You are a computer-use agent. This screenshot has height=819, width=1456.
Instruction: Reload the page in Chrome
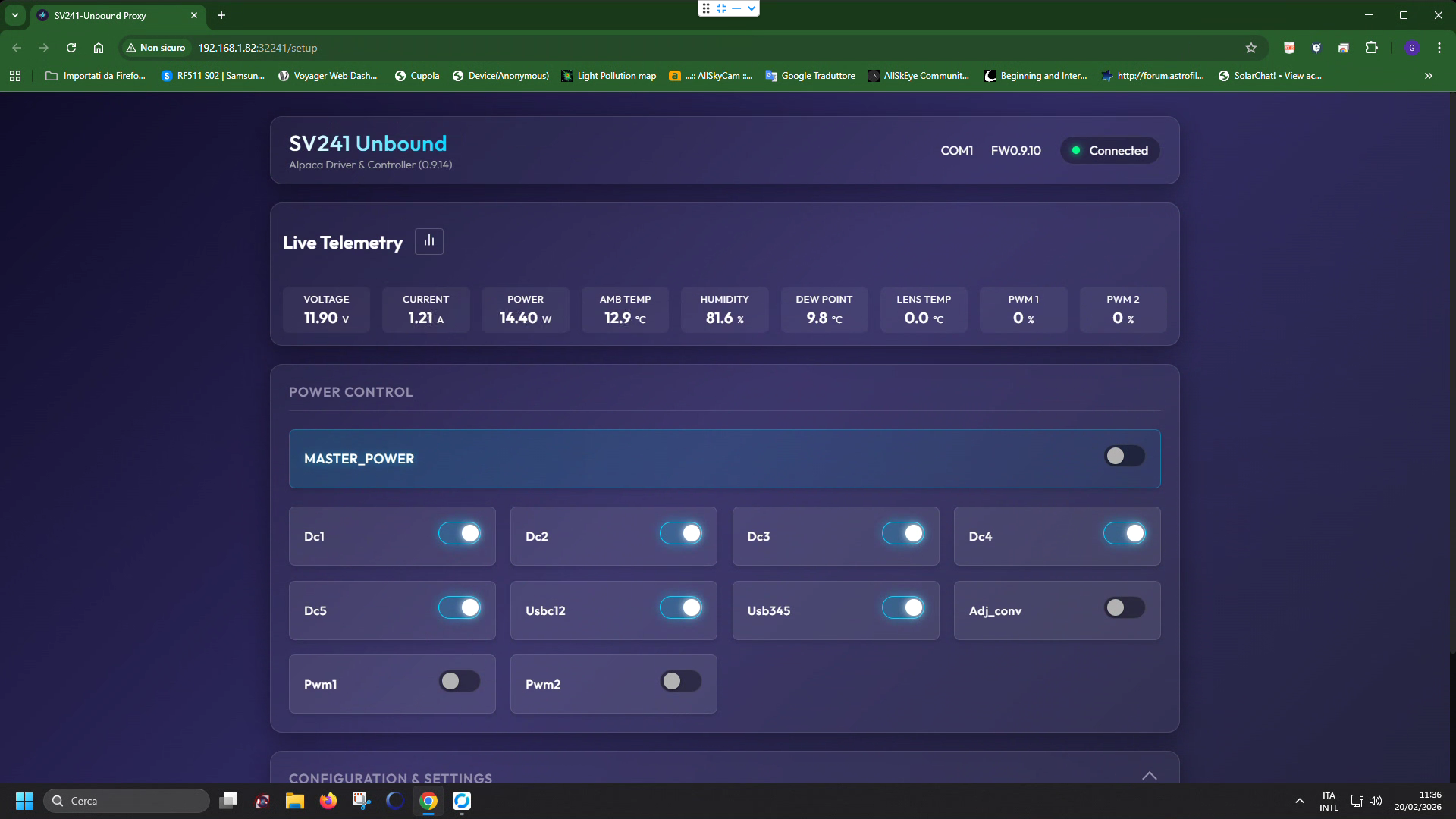point(71,48)
